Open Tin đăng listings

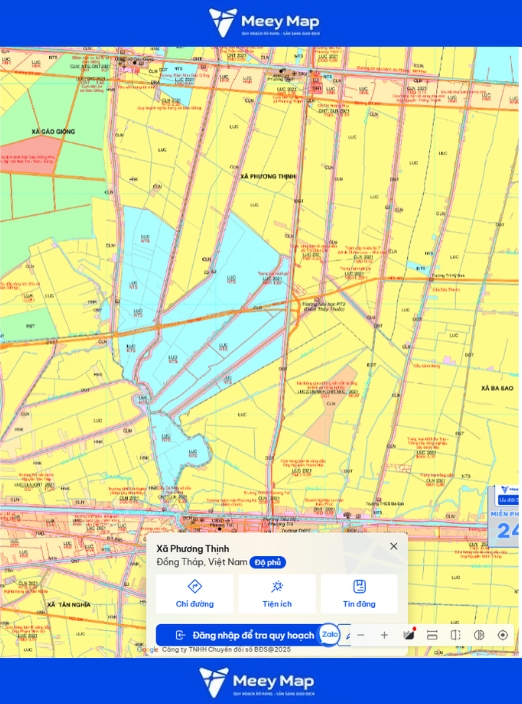point(359,594)
